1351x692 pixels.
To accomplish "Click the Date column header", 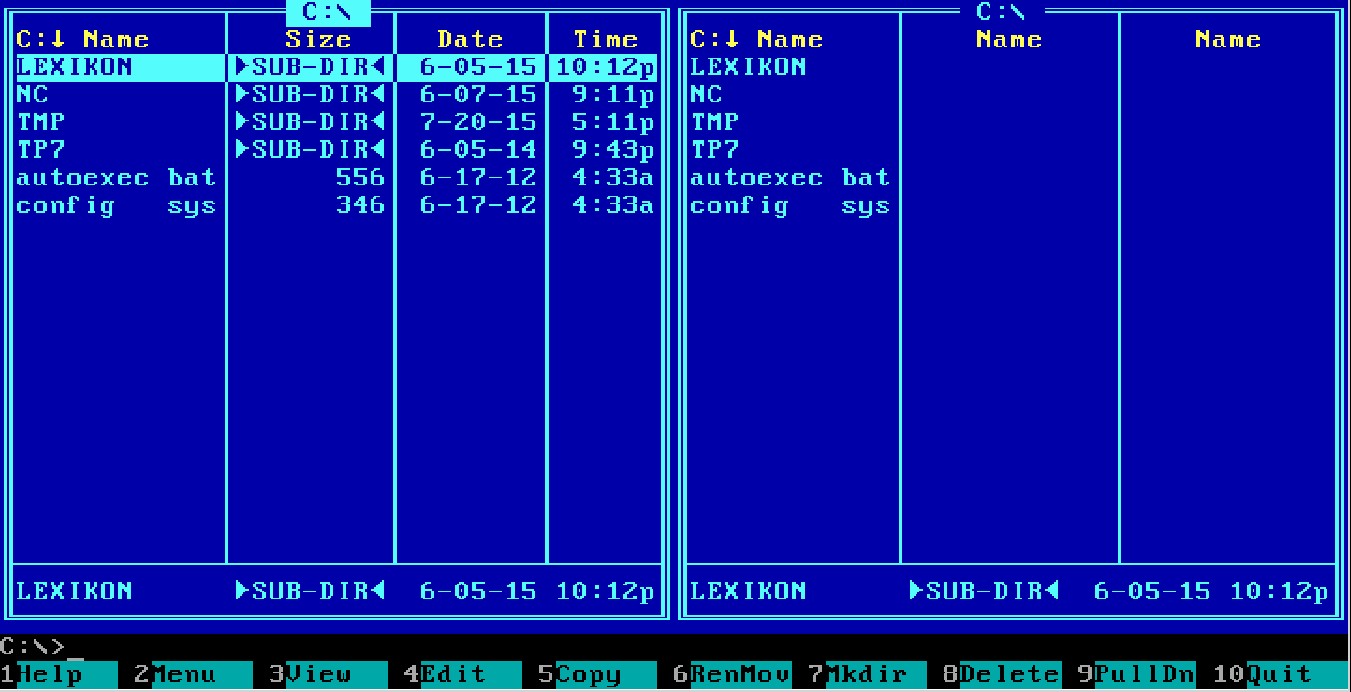I will click(470, 39).
